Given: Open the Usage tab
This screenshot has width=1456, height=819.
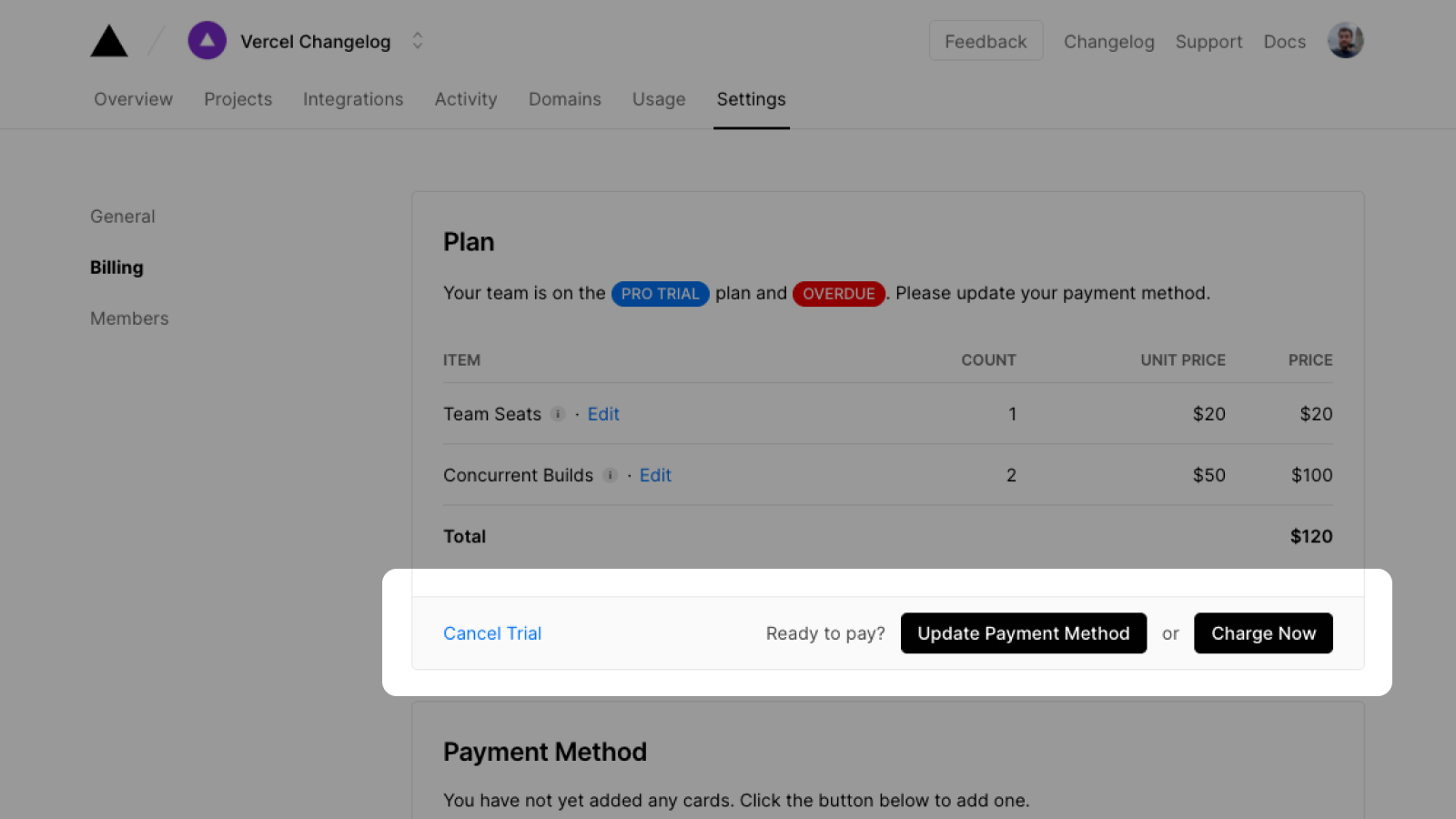Looking at the screenshot, I should 659,99.
